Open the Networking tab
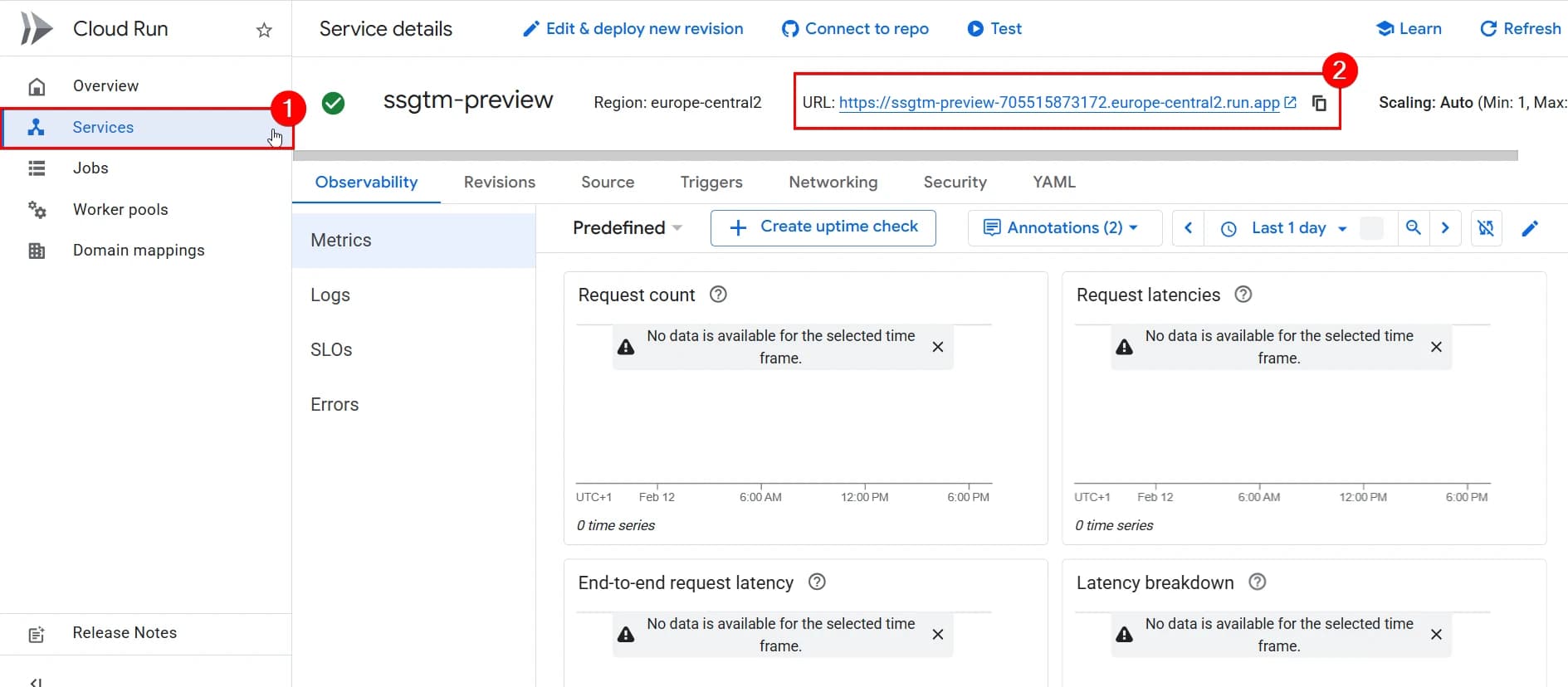 833,183
